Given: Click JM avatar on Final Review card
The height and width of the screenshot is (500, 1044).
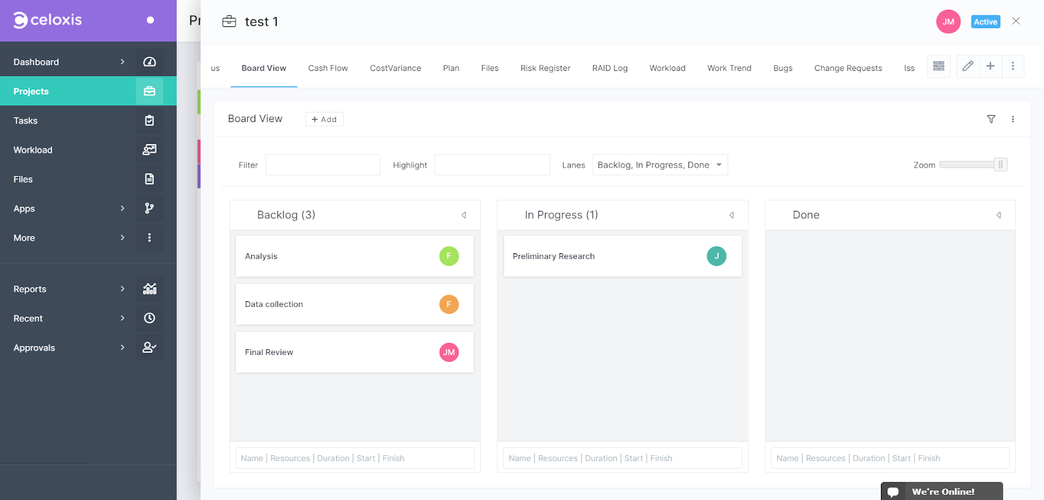Looking at the screenshot, I should (x=449, y=352).
